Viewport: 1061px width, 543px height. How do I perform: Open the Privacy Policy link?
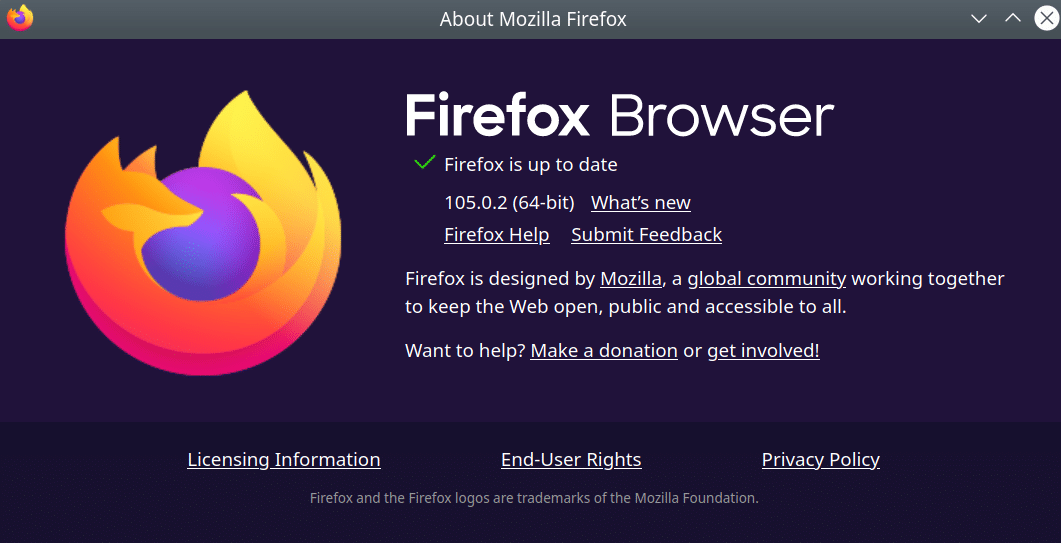[820, 460]
